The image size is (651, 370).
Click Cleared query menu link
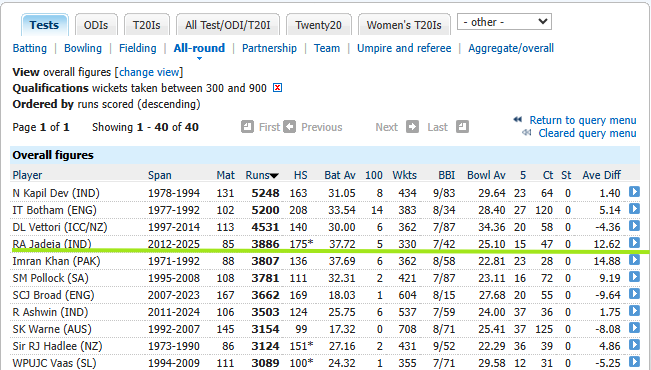pyautogui.click(x=587, y=133)
